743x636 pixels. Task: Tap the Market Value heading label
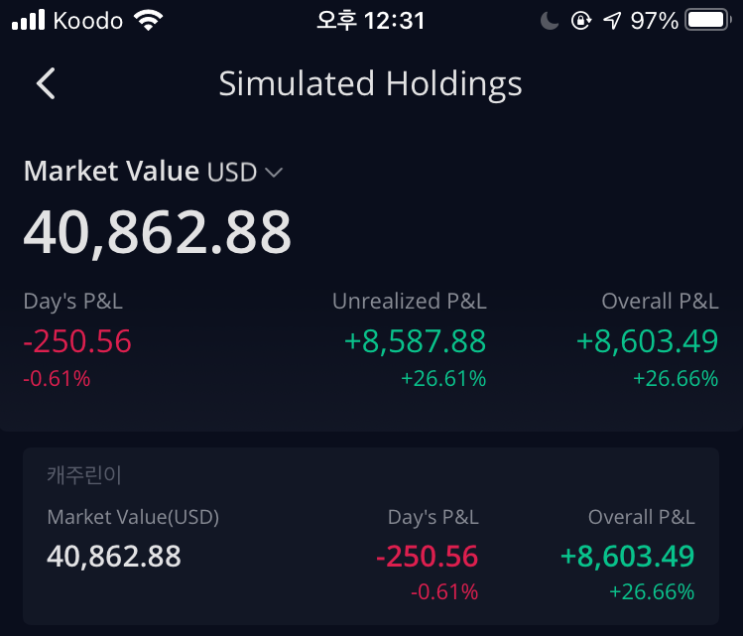(111, 171)
